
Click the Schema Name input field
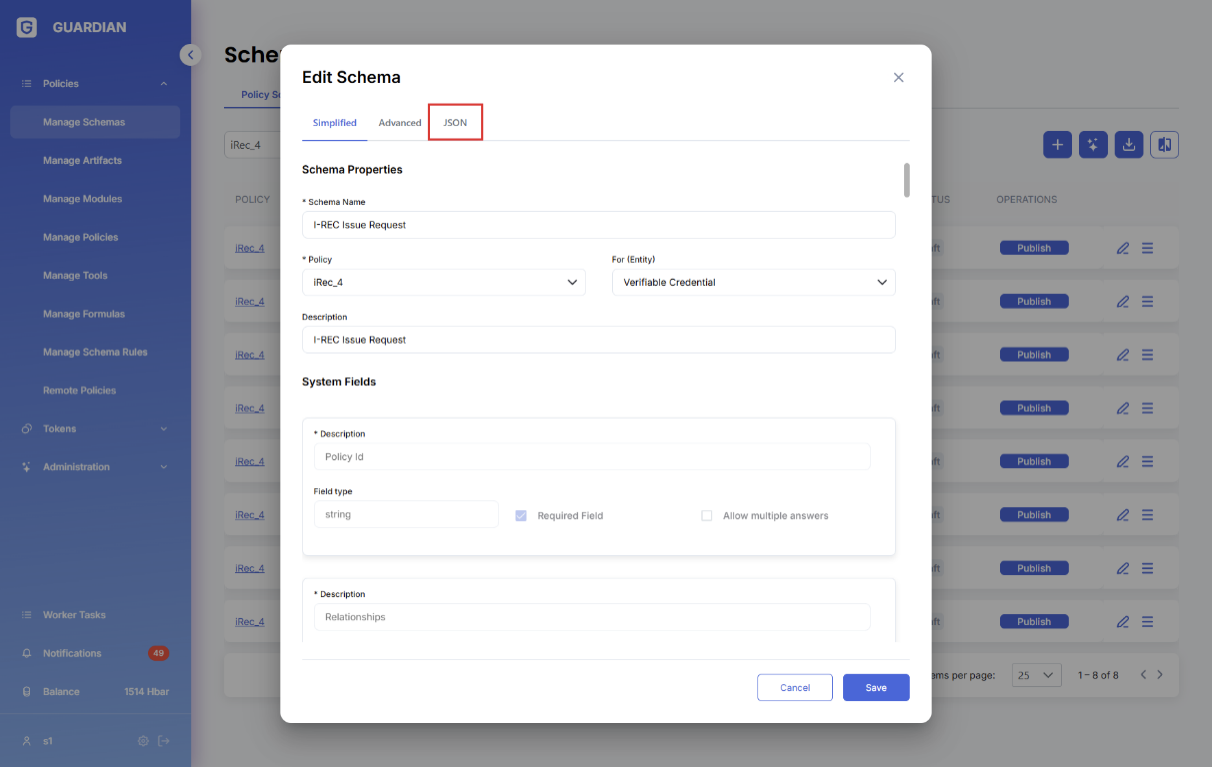point(598,225)
